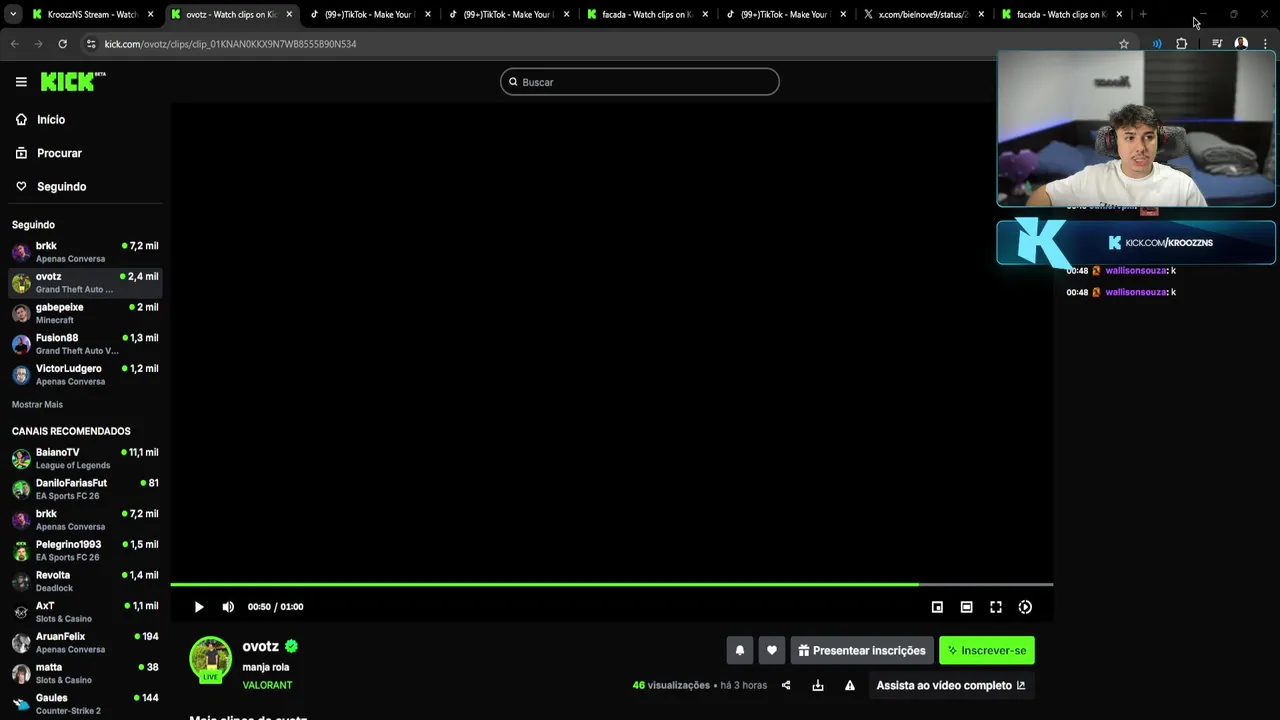The image size is (1280, 720).
Task: Click Presentear inscrições button
Action: [862, 650]
